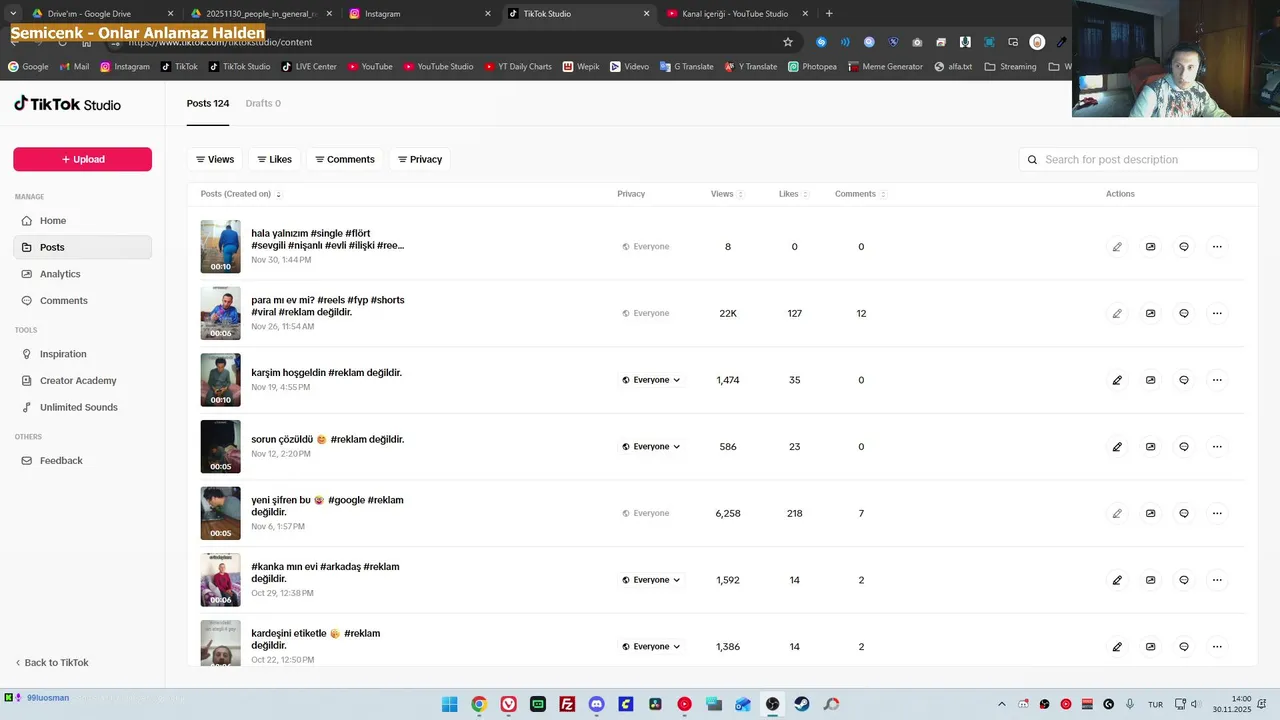This screenshot has width=1280, height=720.
Task: Open privacy dropdown for 'kardeşini etiketle' post
Action: (651, 647)
